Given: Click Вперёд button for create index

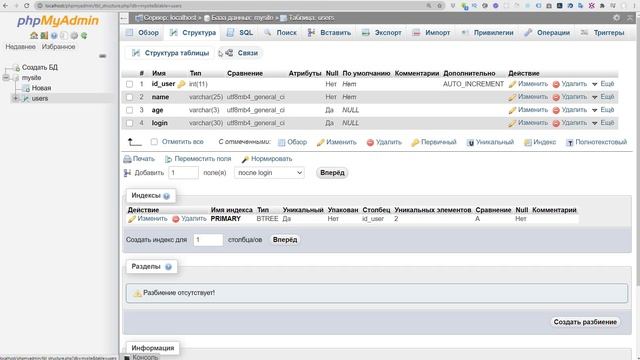Looking at the screenshot, I should click(285, 240).
